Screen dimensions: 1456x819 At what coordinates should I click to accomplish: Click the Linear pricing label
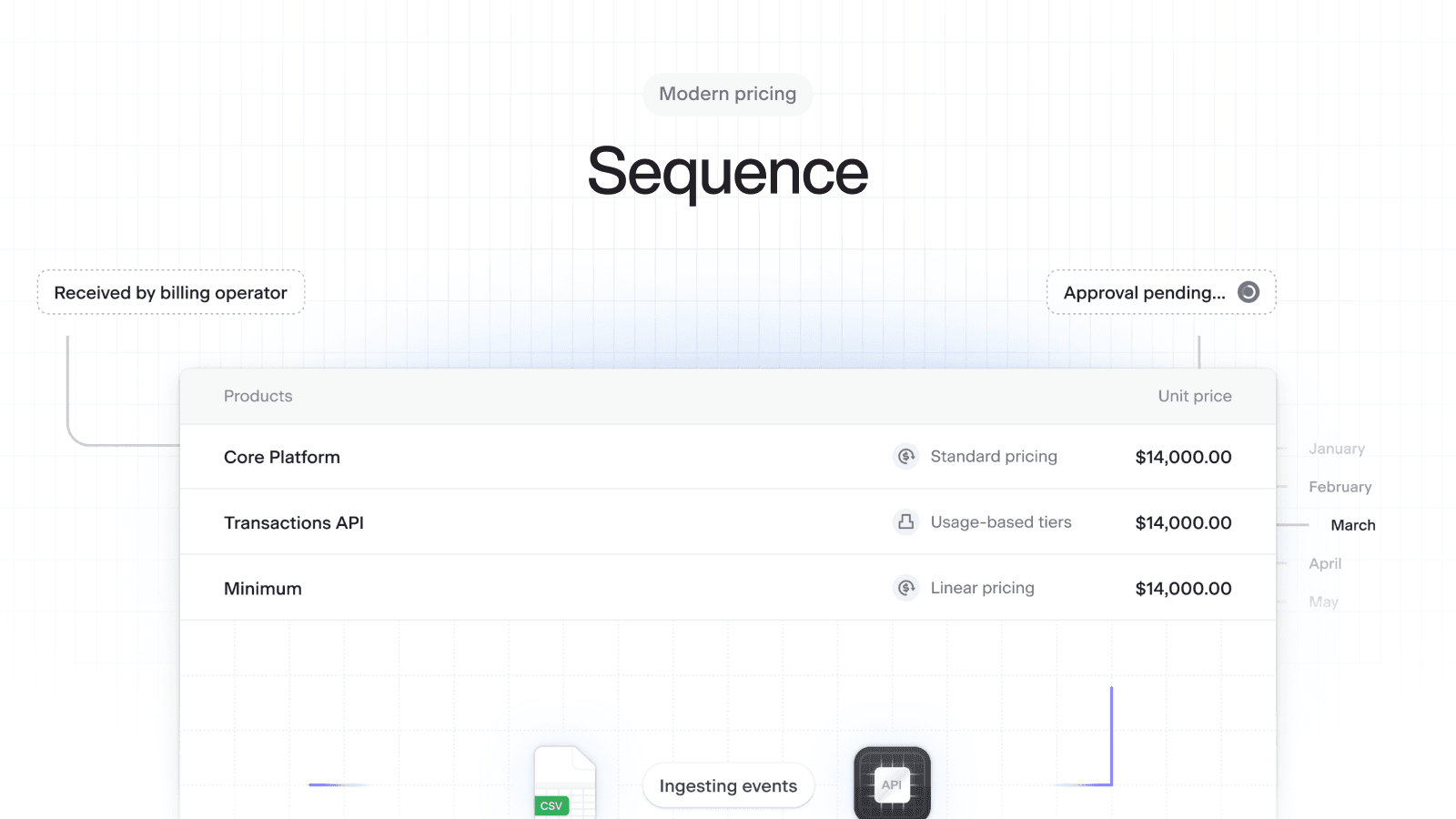(x=982, y=588)
